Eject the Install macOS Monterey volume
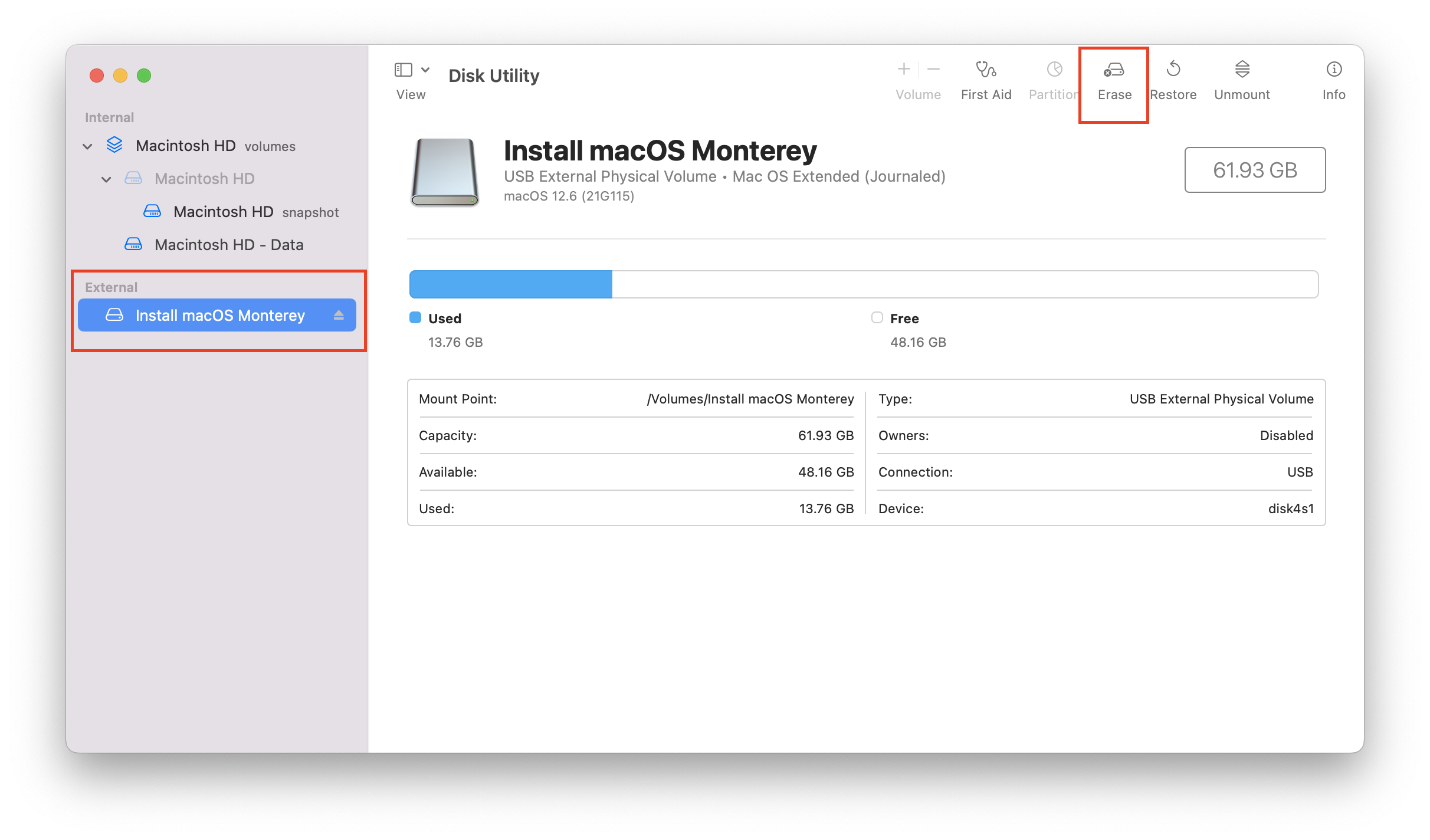 339,315
